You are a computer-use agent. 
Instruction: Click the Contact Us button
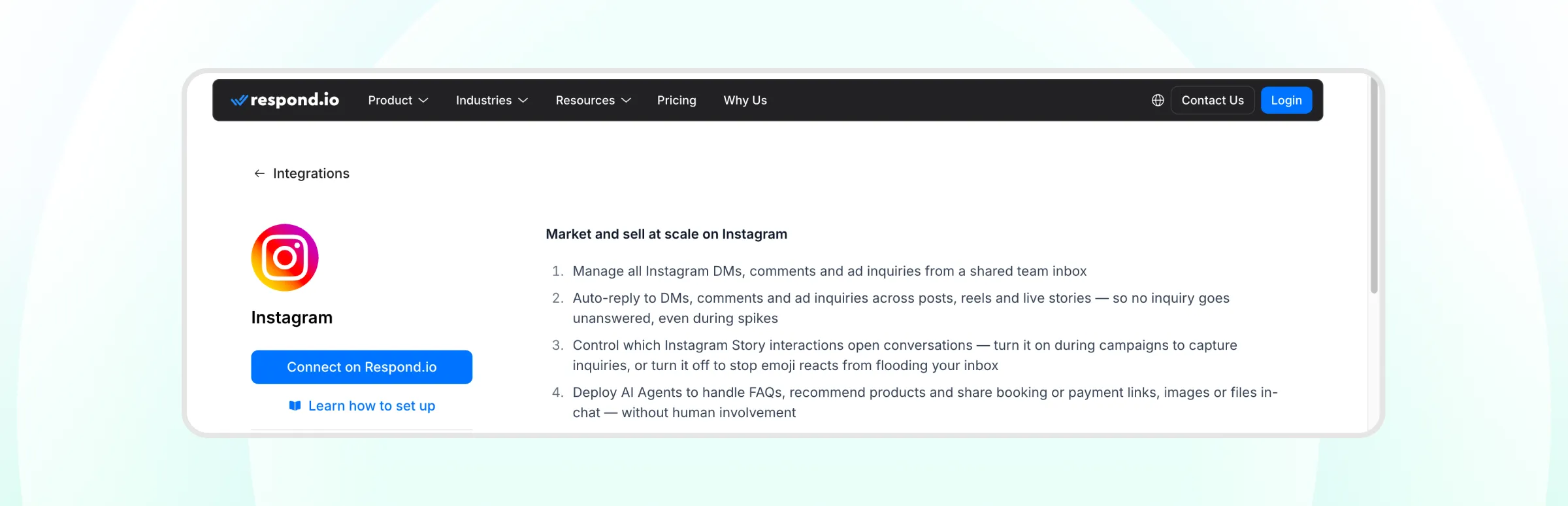(x=1213, y=100)
